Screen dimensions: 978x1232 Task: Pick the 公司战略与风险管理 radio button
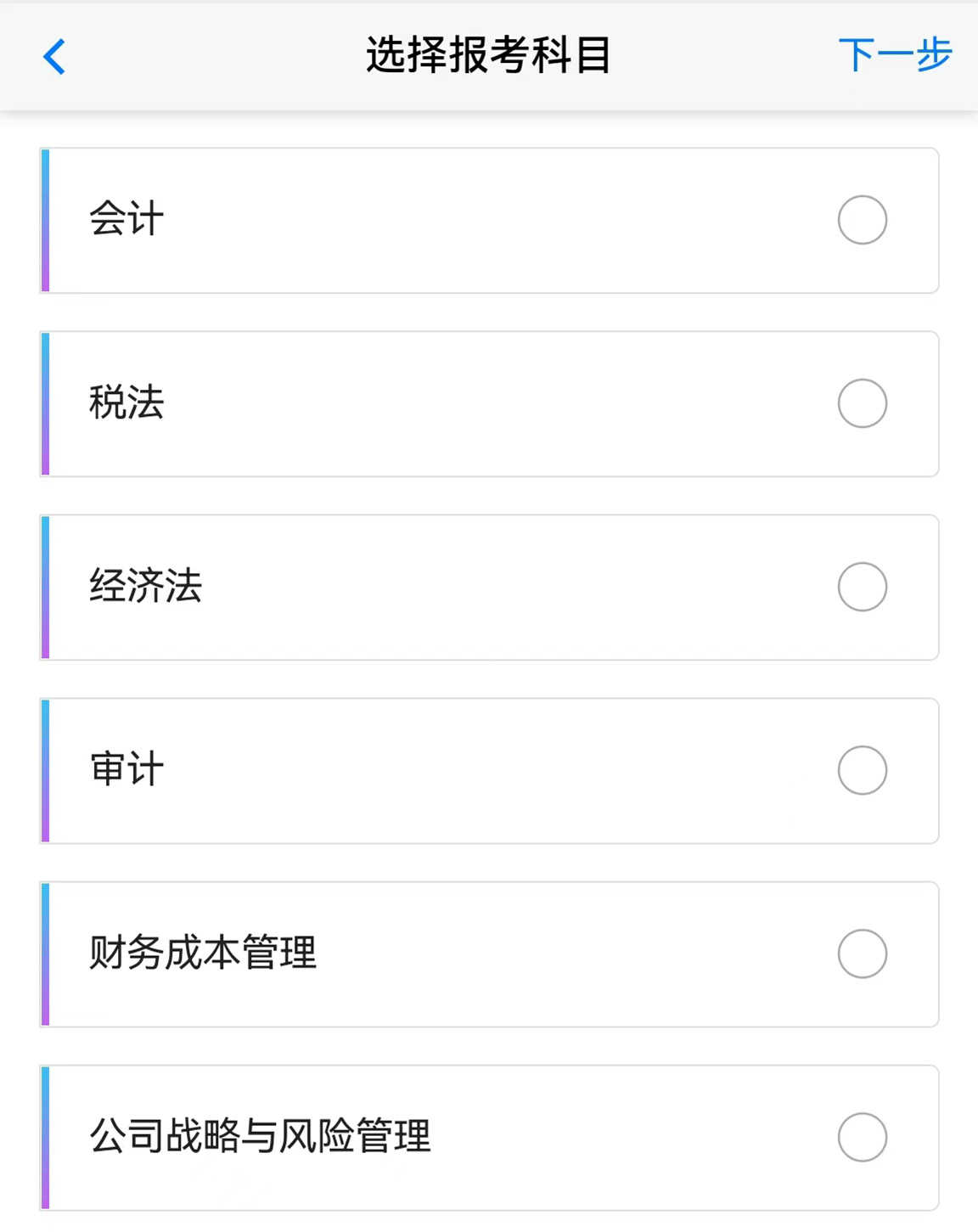(862, 1137)
